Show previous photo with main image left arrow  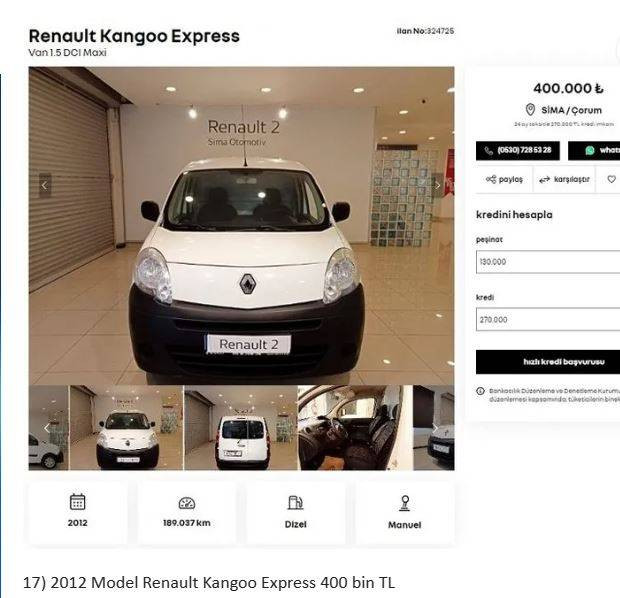click(x=45, y=185)
